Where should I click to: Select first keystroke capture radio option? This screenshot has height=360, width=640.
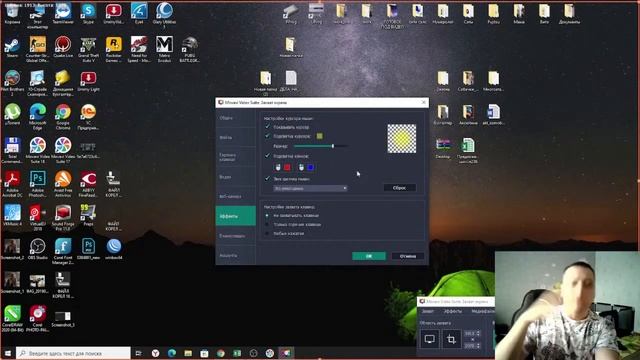coord(267,216)
